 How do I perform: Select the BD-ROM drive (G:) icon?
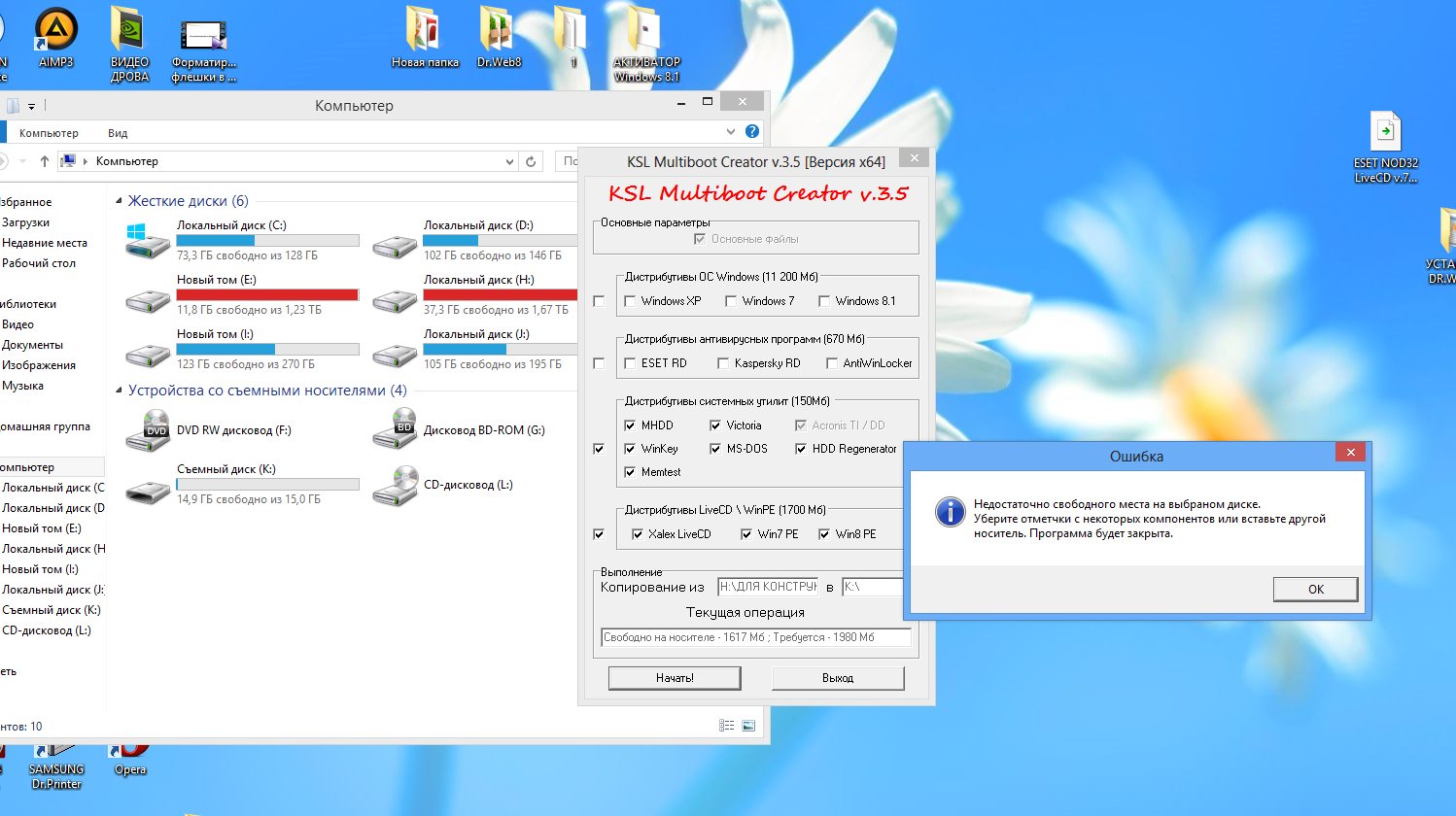(x=395, y=430)
